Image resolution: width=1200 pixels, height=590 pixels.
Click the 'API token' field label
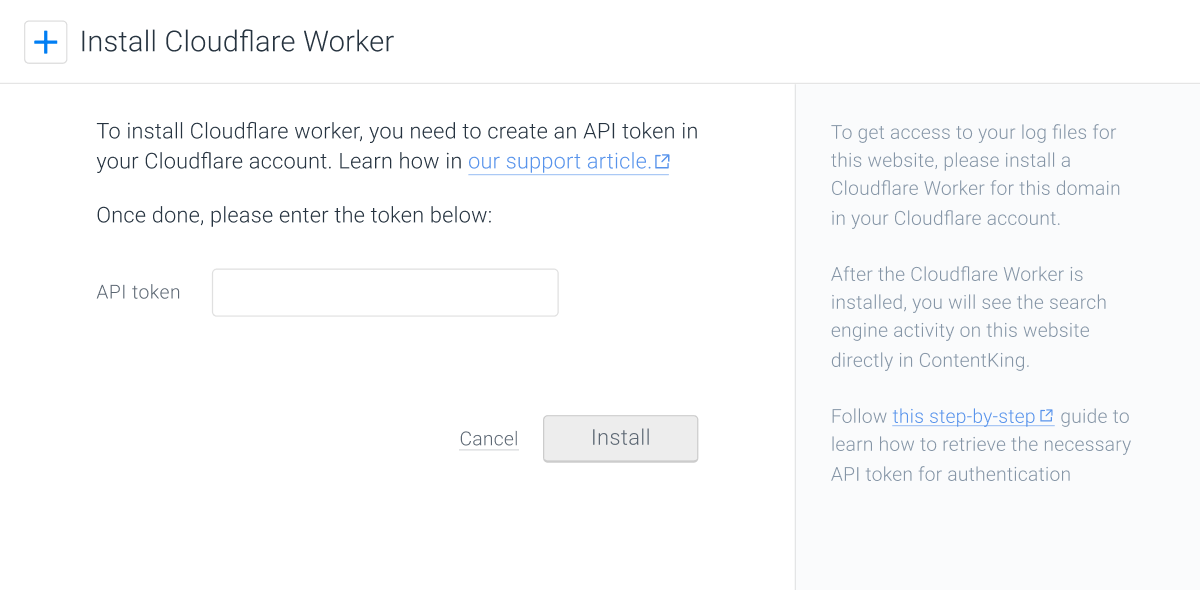(138, 292)
